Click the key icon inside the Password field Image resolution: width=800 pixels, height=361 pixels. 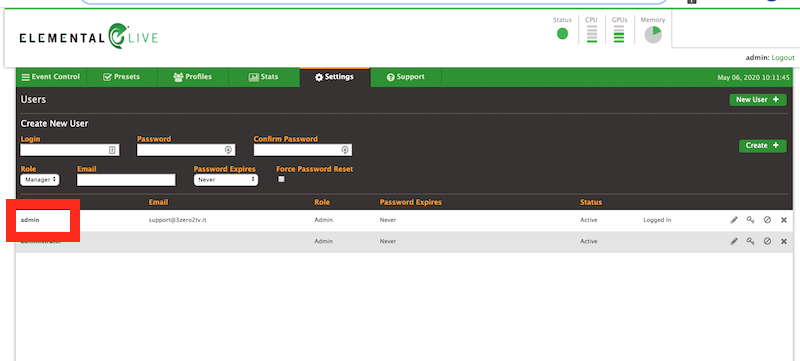tap(229, 150)
